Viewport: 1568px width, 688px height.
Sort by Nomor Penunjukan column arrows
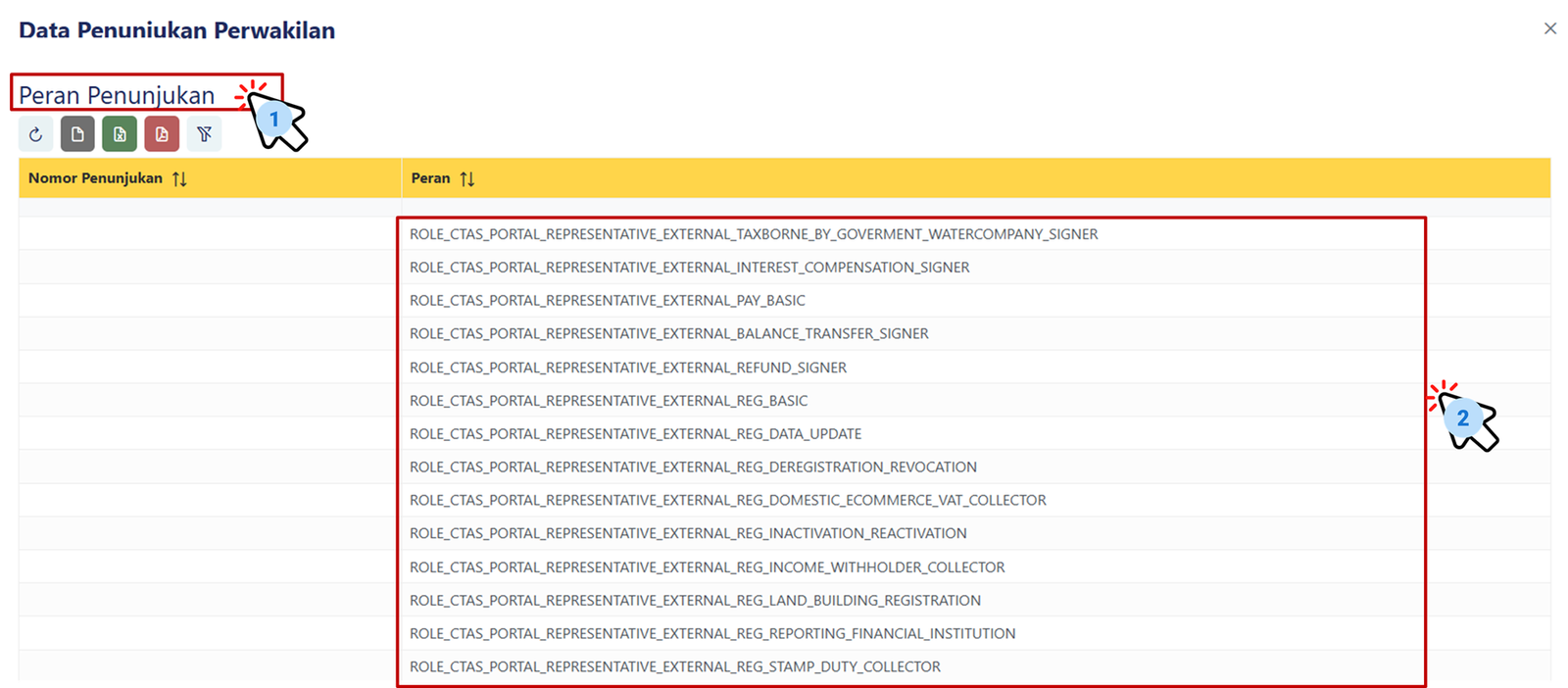pyautogui.click(x=179, y=178)
